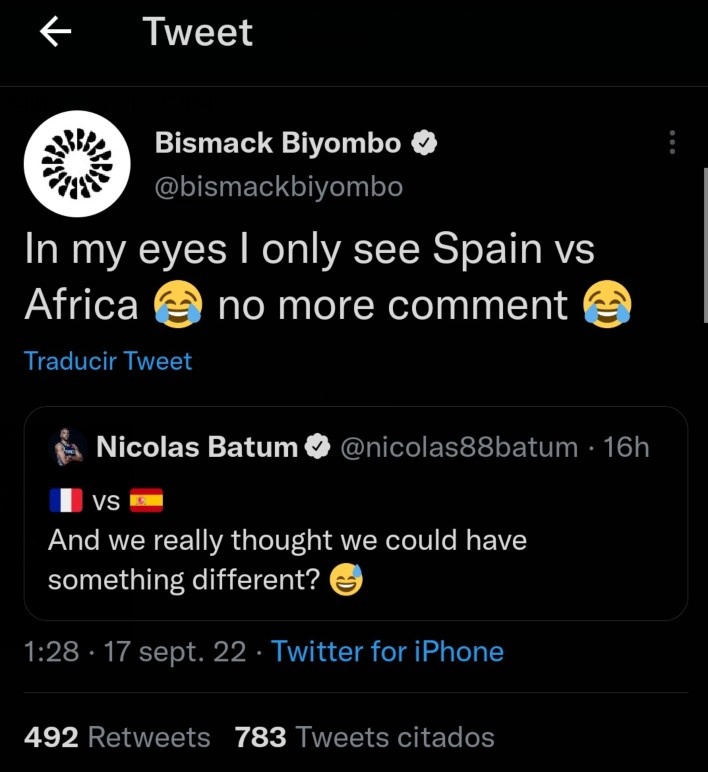This screenshot has height=772, width=708.
Task: Tap the first laughing emoji after Africa
Action: pyautogui.click(x=178, y=304)
